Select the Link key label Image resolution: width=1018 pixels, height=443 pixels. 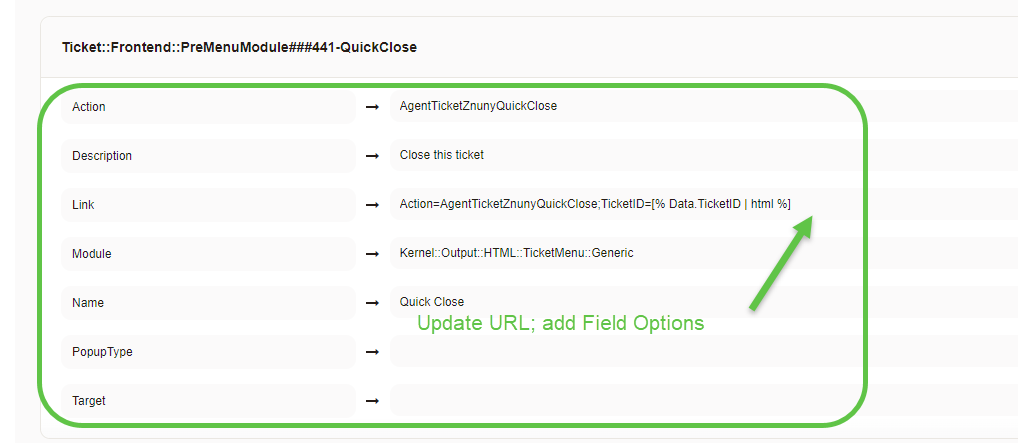[83, 204]
